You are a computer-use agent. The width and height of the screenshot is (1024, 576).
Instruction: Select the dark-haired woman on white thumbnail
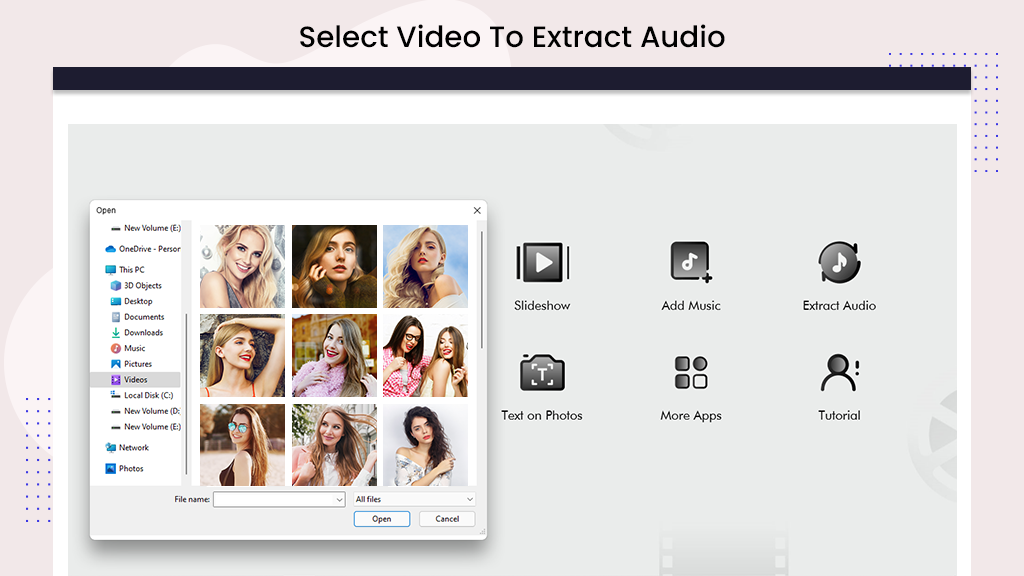425,445
